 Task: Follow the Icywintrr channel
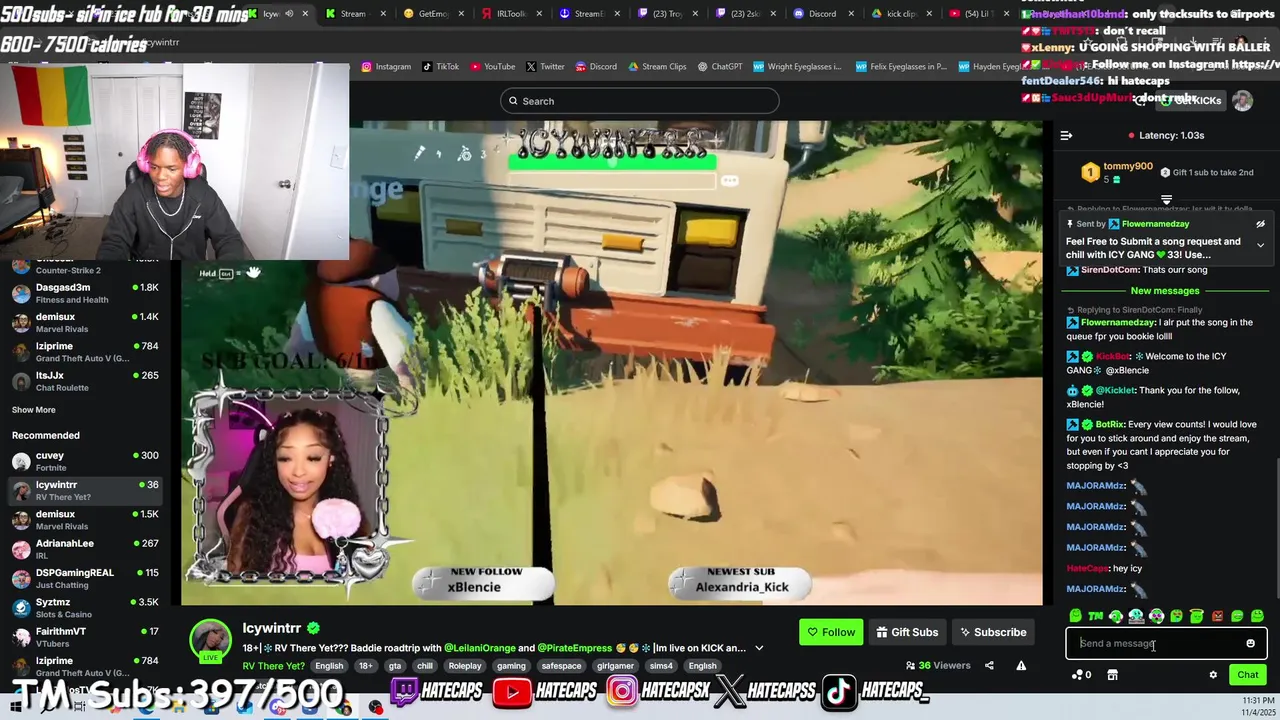(x=831, y=632)
